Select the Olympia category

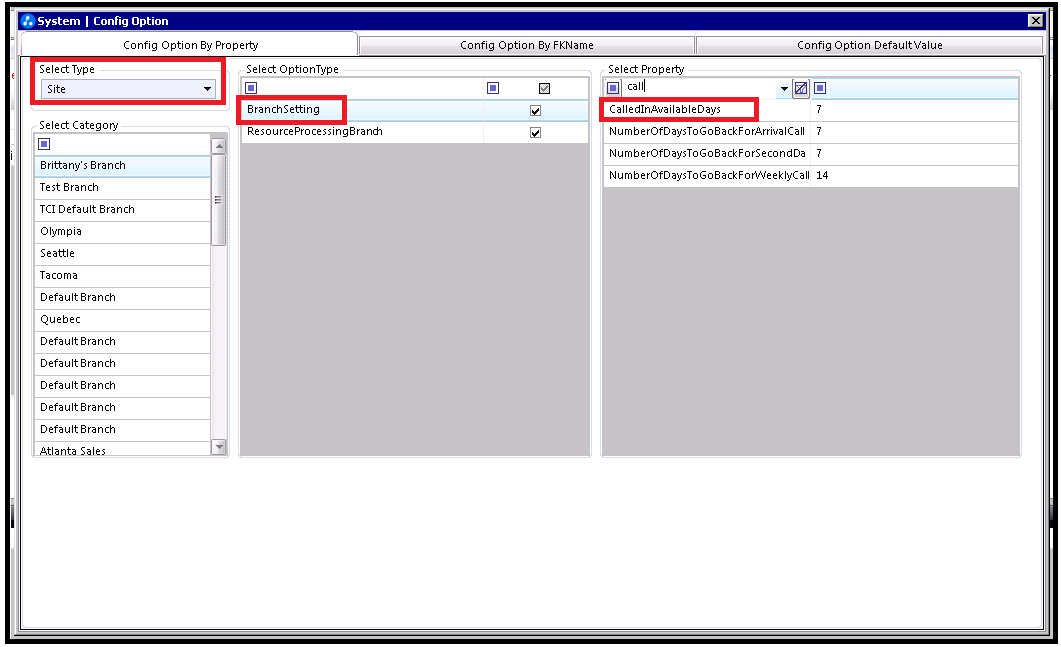pyautogui.click(x=122, y=231)
